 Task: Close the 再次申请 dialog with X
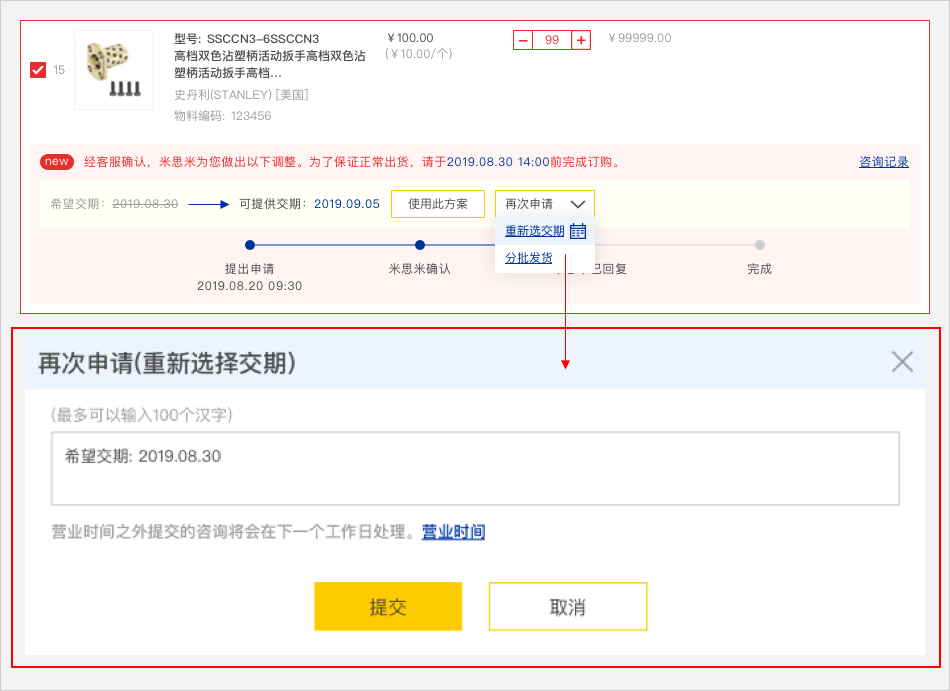pos(902,362)
